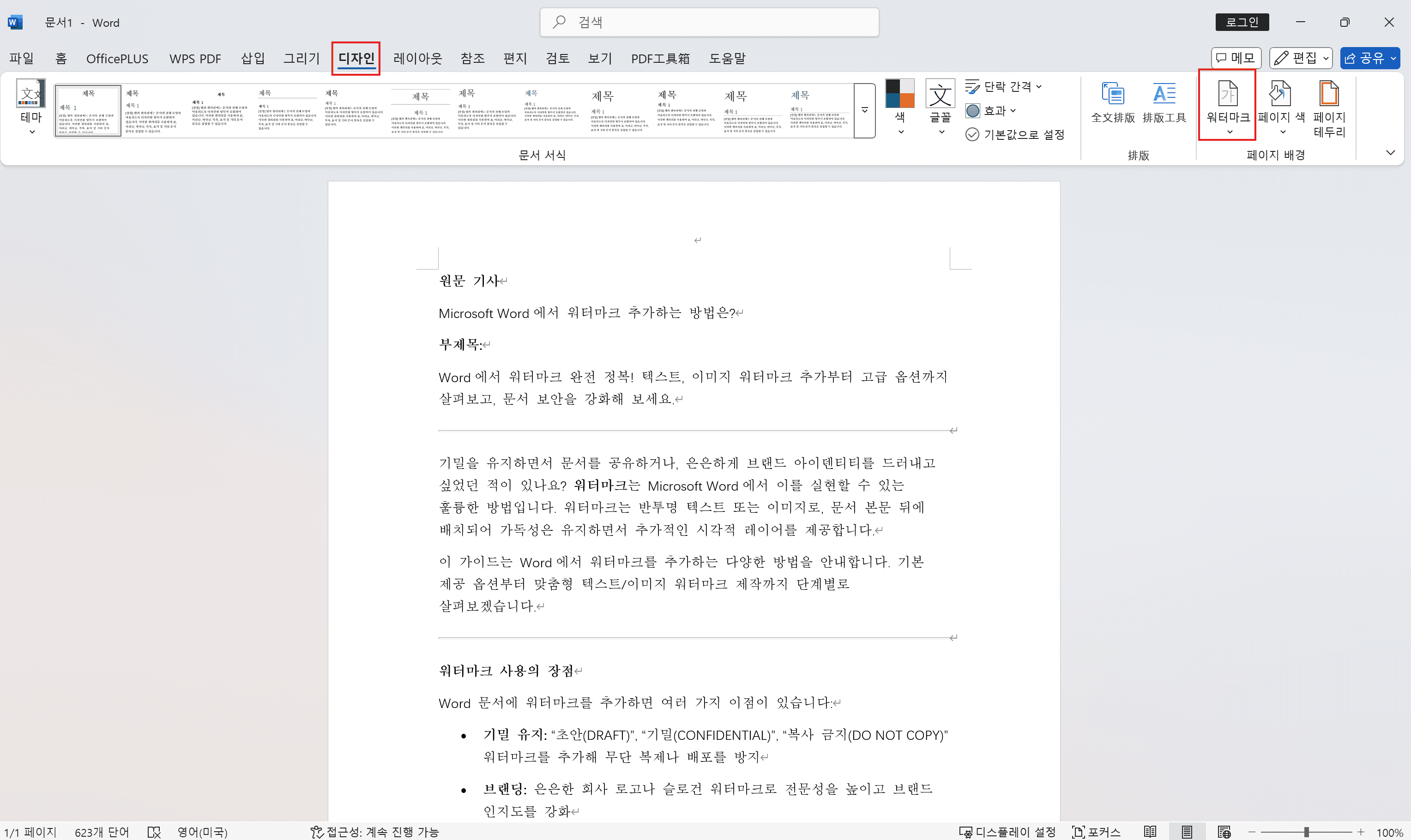1411x840 pixels.
Task: Click the 100% zoom level
Action: pyautogui.click(x=1390, y=832)
